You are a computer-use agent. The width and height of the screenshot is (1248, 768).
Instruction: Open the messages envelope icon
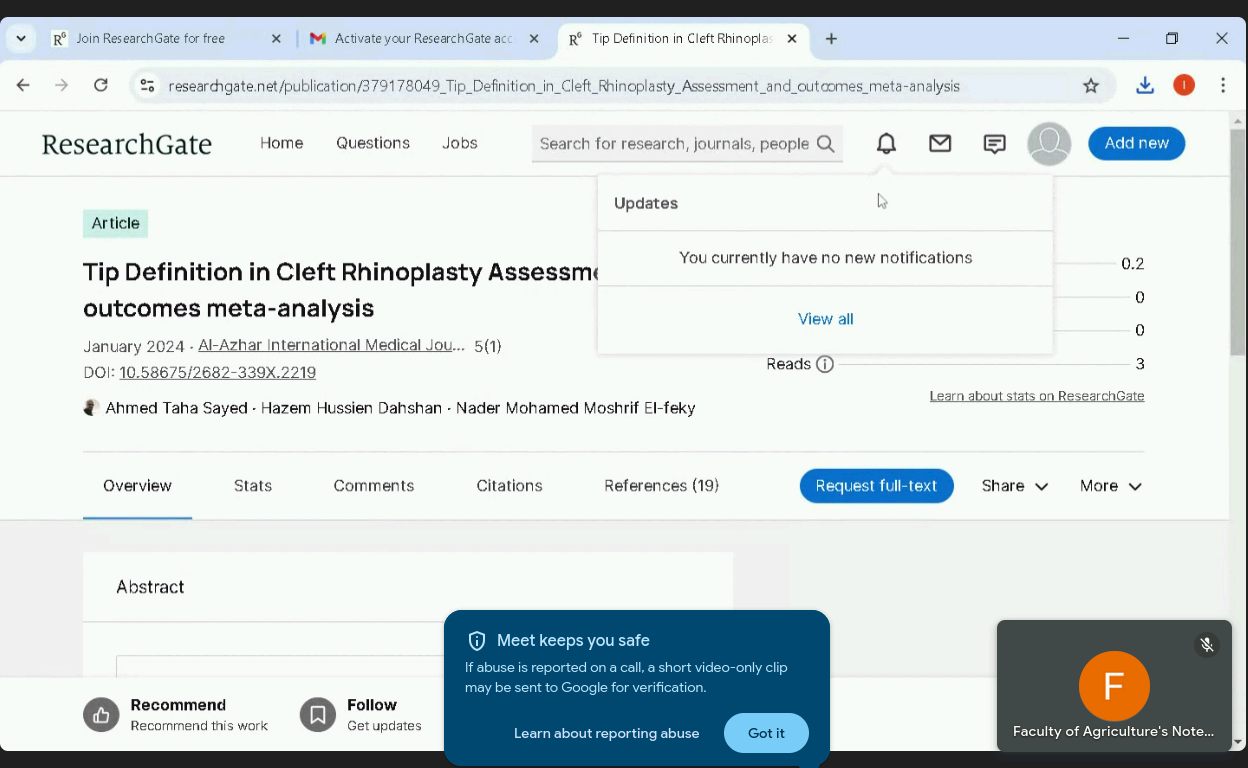point(940,144)
